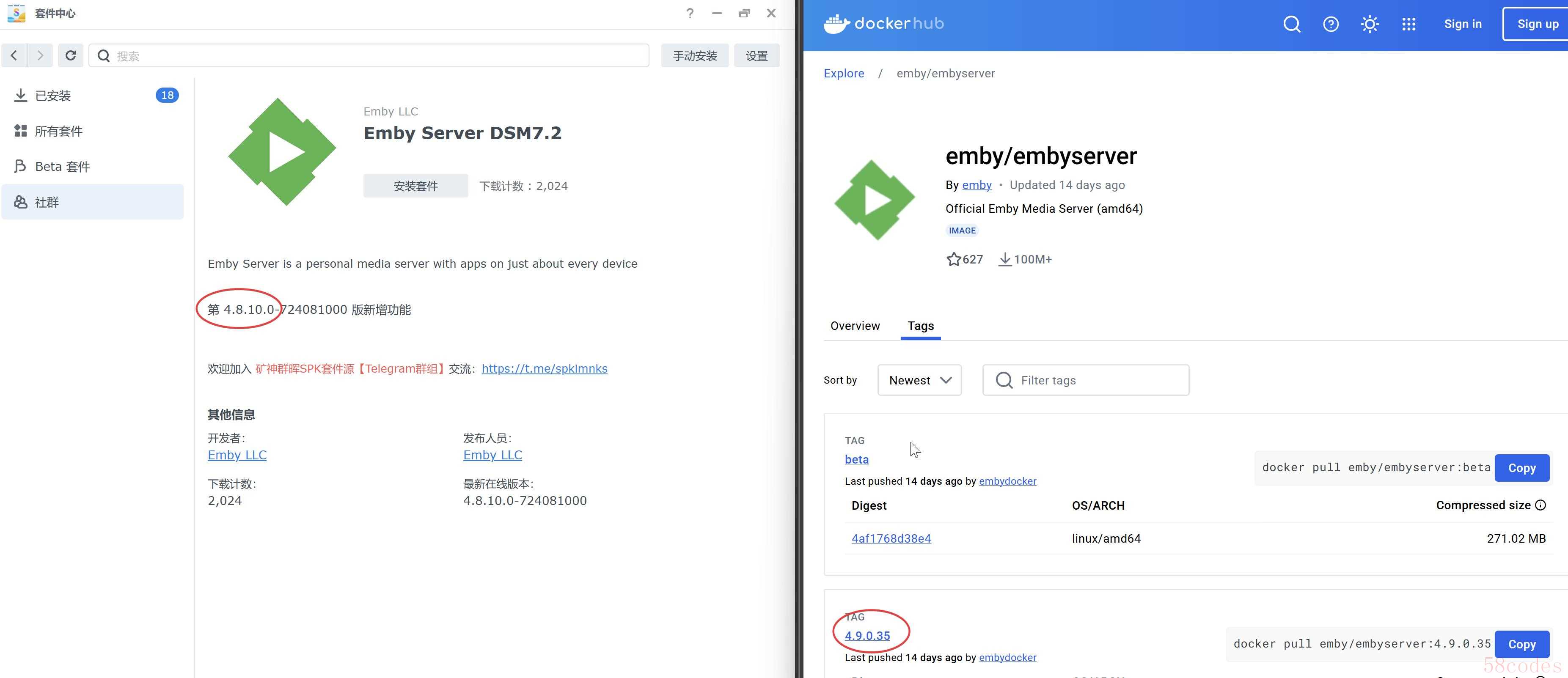Open the Beta 套件 section
The image size is (1568, 678).
[93, 166]
